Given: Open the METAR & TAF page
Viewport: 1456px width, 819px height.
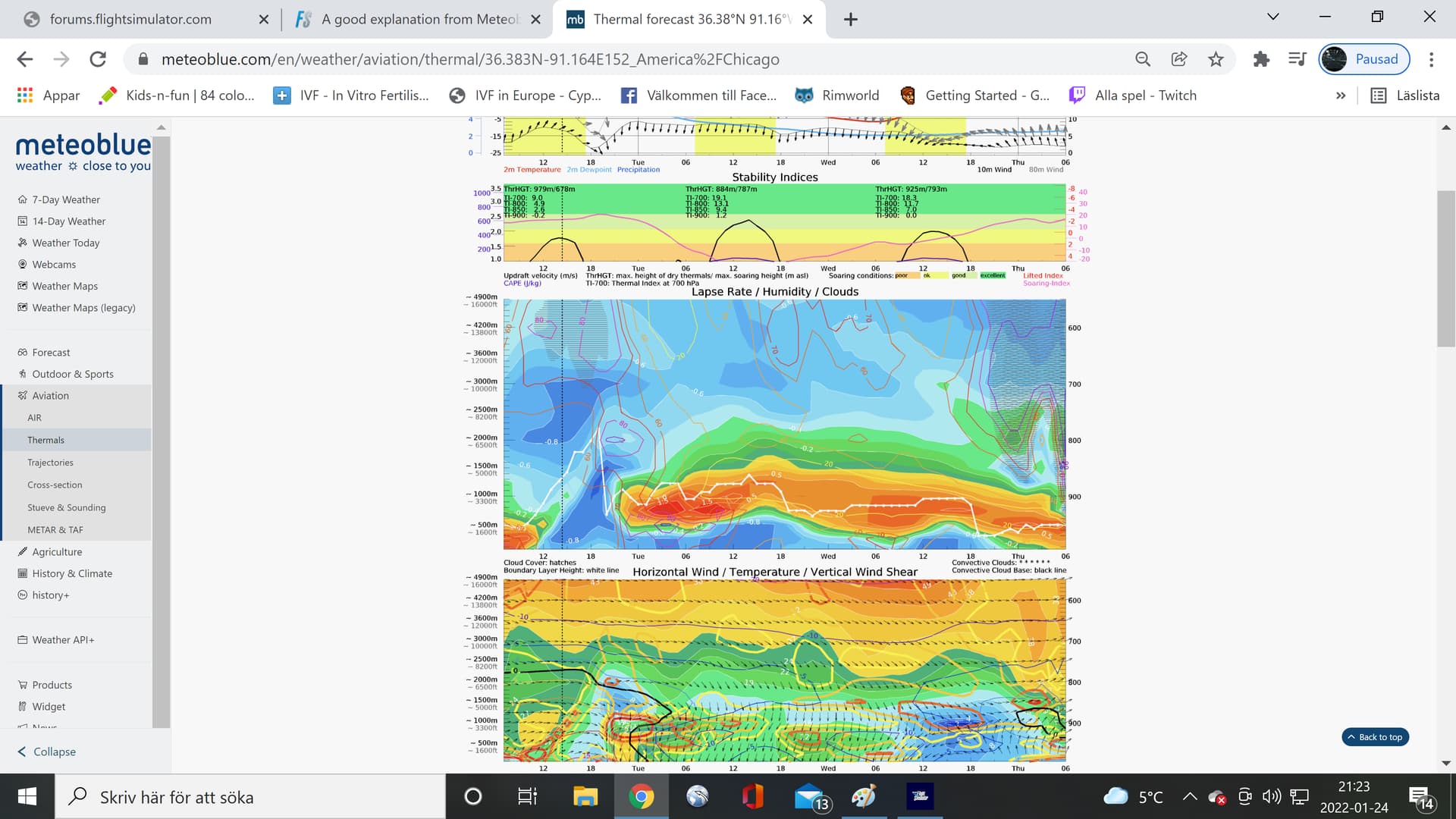Looking at the screenshot, I should point(55,529).
